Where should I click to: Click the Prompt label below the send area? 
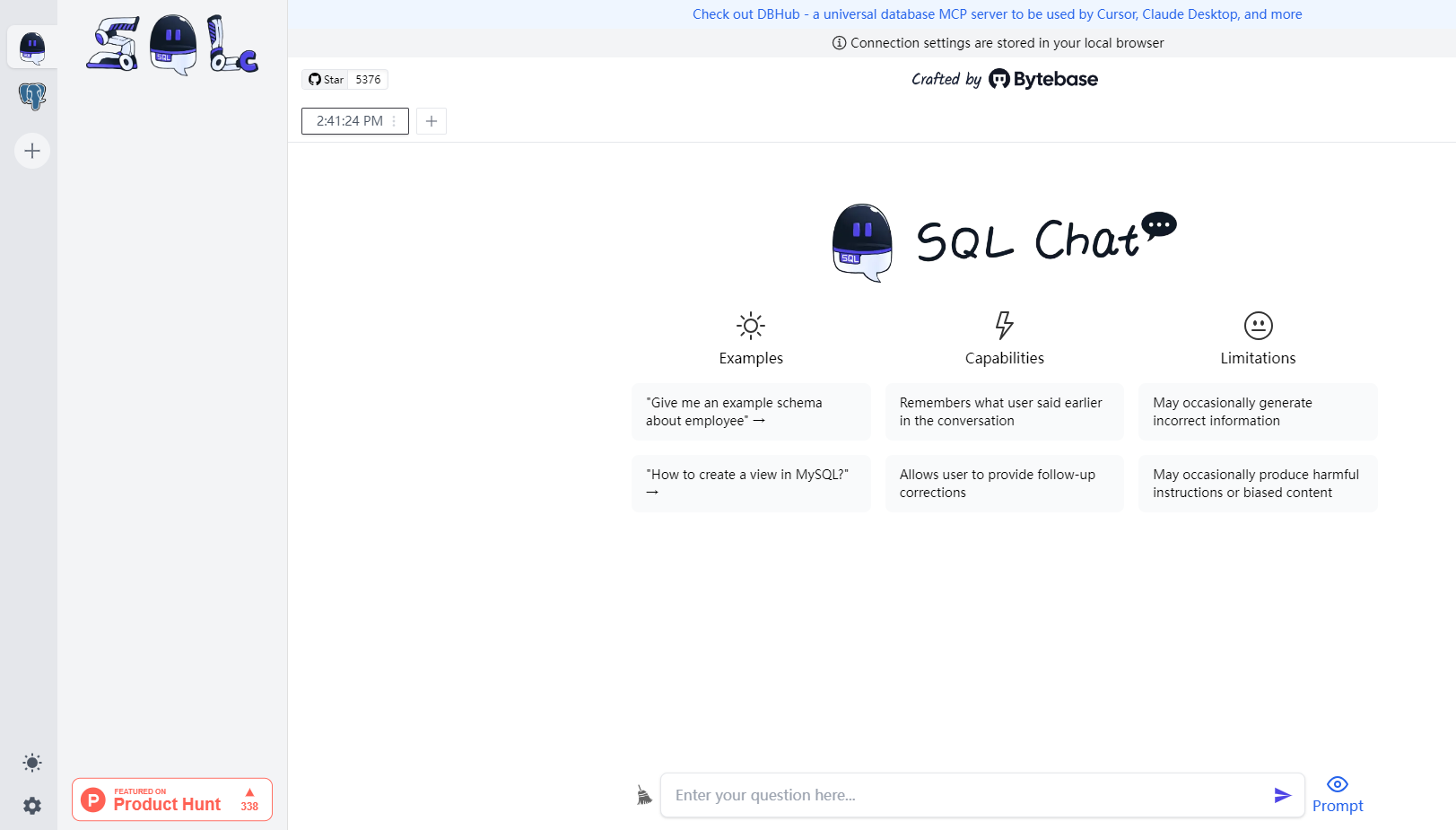(x=1338, y=806)
